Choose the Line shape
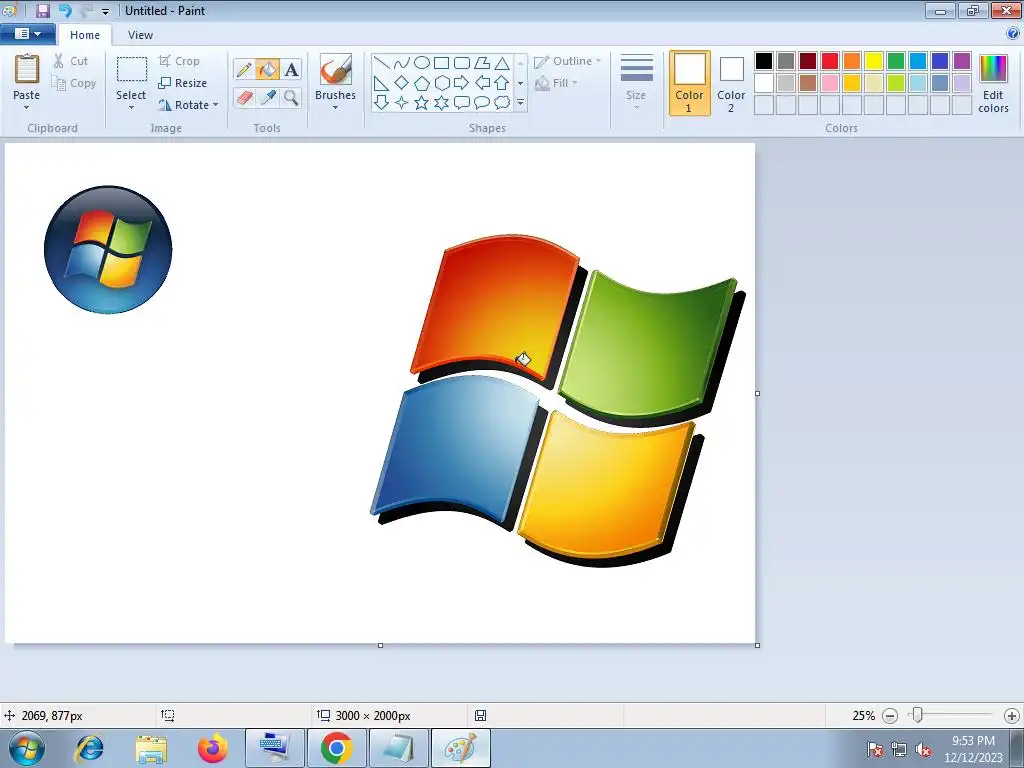This screenshot has width=1024, height=768. pyautogui.click(x=381, y=63)
